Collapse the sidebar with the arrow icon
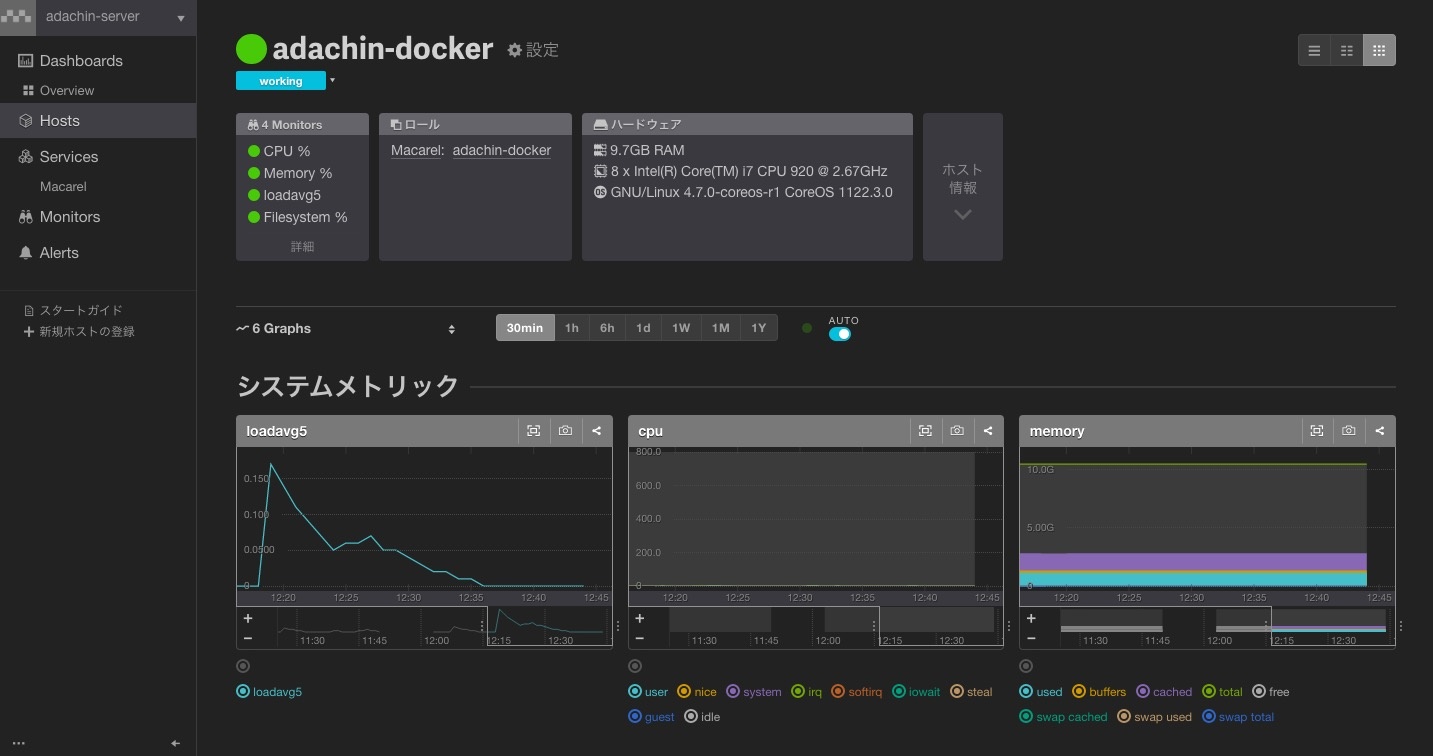 pyautogui.click(x=176, y=743)
